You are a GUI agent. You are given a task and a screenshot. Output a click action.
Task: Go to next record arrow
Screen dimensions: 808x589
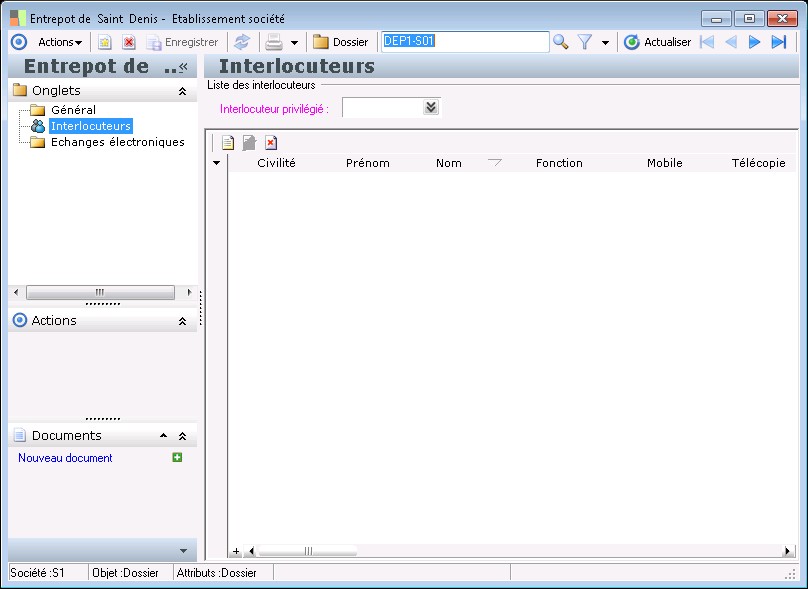click(754, 42)
